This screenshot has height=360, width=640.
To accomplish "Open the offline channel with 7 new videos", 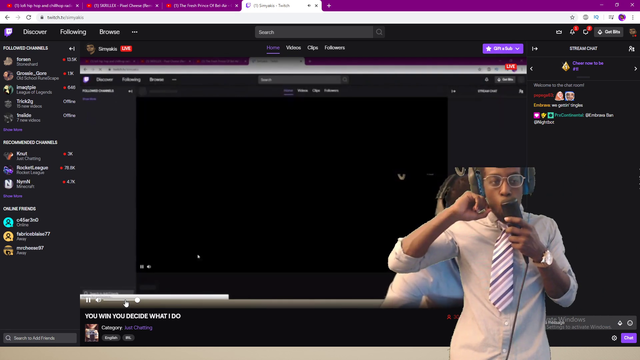I will pos(40,118).
